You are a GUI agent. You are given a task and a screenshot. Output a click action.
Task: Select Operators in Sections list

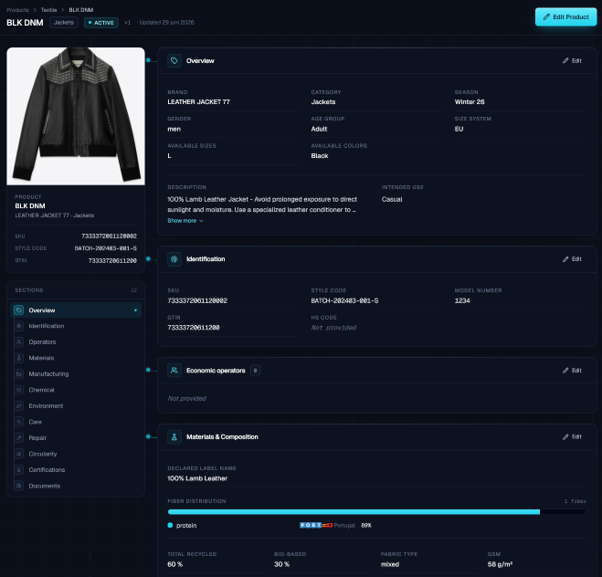76,342
